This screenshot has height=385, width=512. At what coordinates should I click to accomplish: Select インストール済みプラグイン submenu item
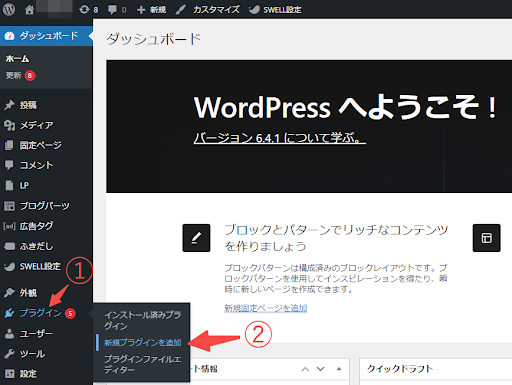click(142, 320)
